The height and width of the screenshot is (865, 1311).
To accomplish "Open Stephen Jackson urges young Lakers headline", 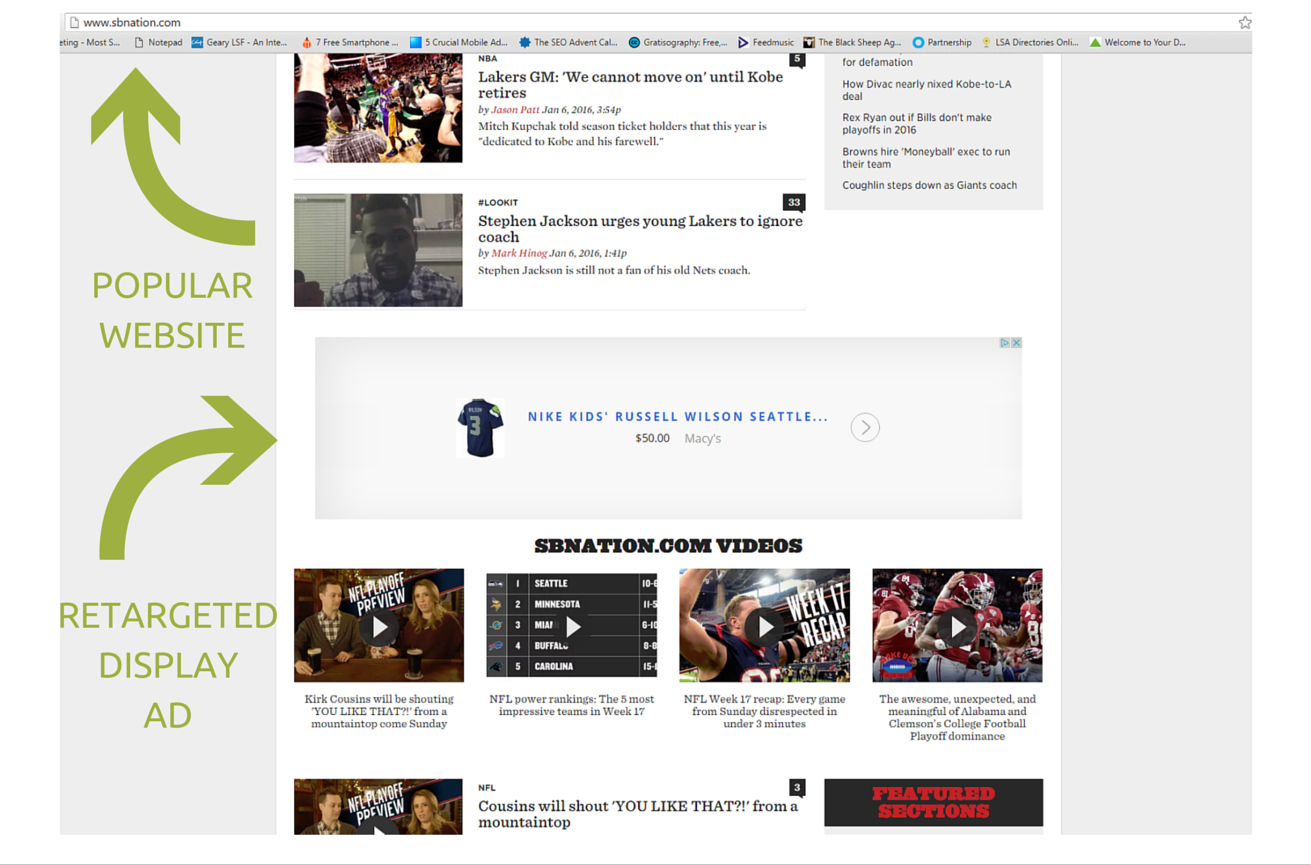I will [640, 229].
